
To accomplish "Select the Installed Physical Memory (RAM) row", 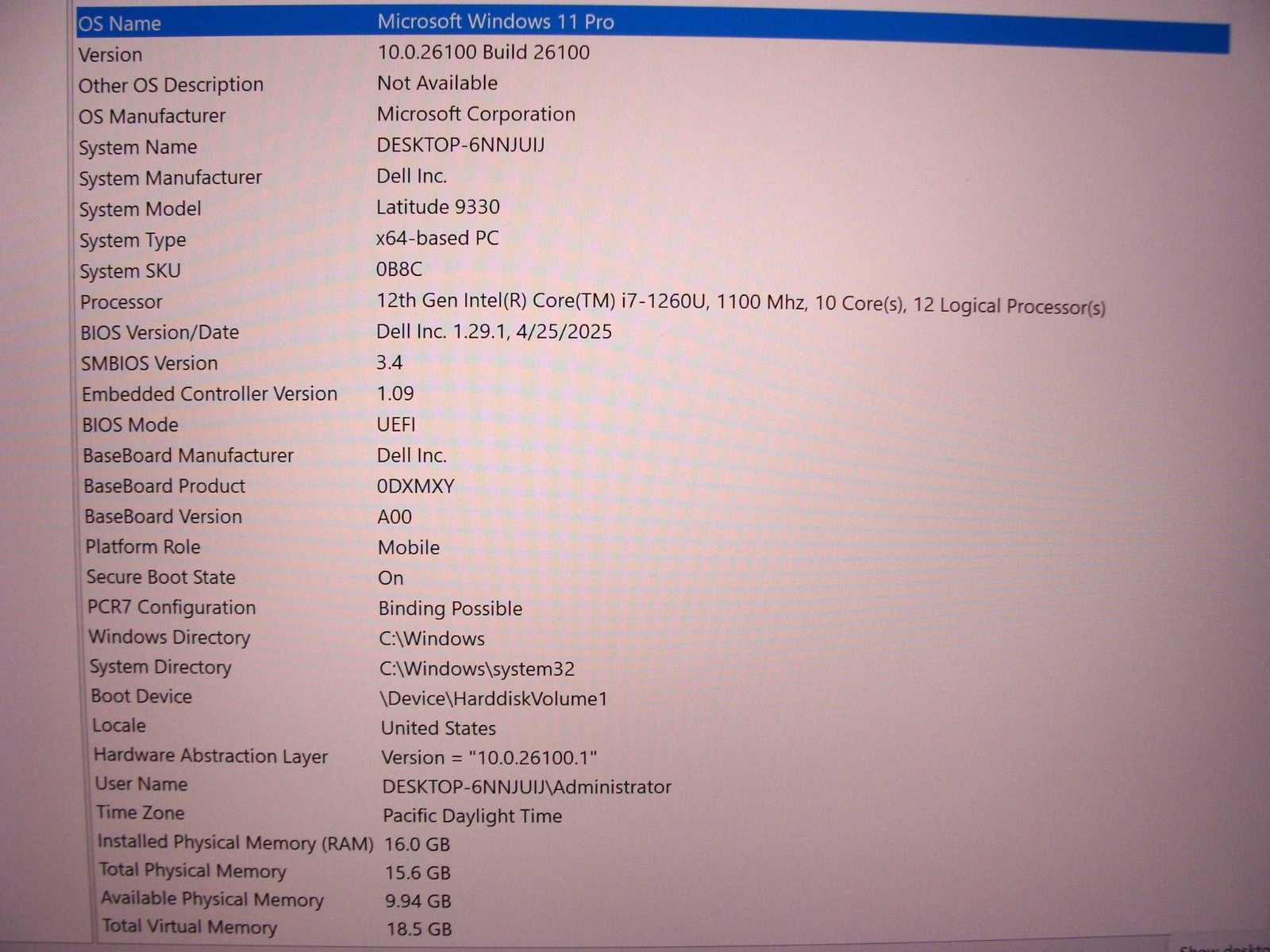I will (x=235, y=843).
